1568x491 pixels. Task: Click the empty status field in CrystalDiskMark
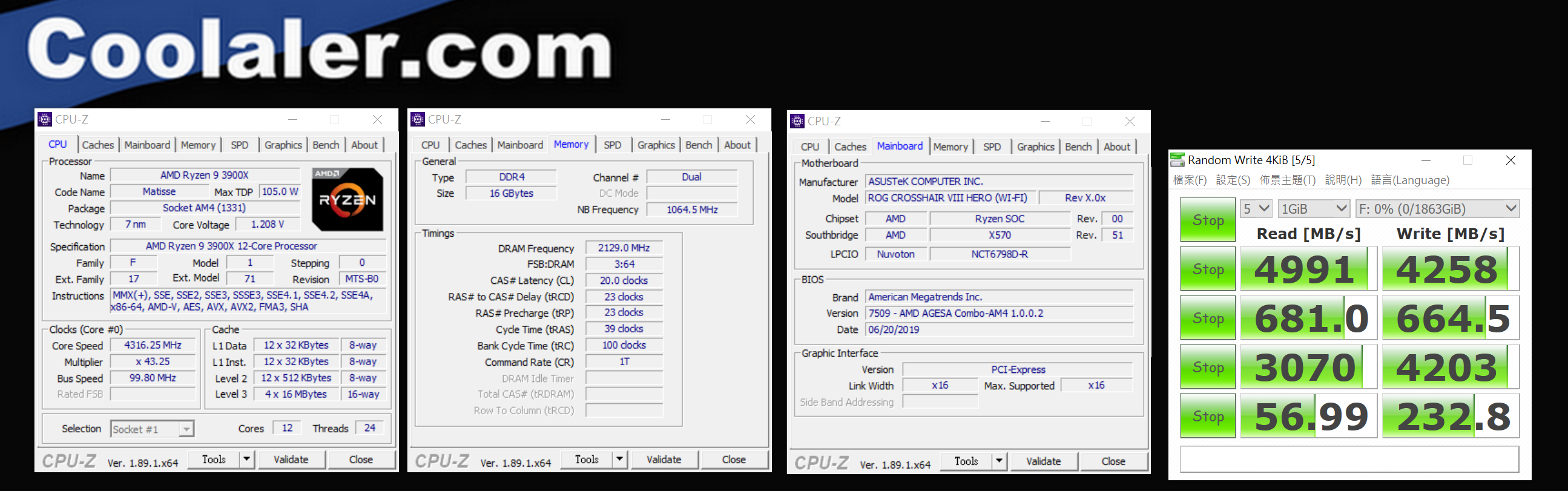coord(1349,459)
